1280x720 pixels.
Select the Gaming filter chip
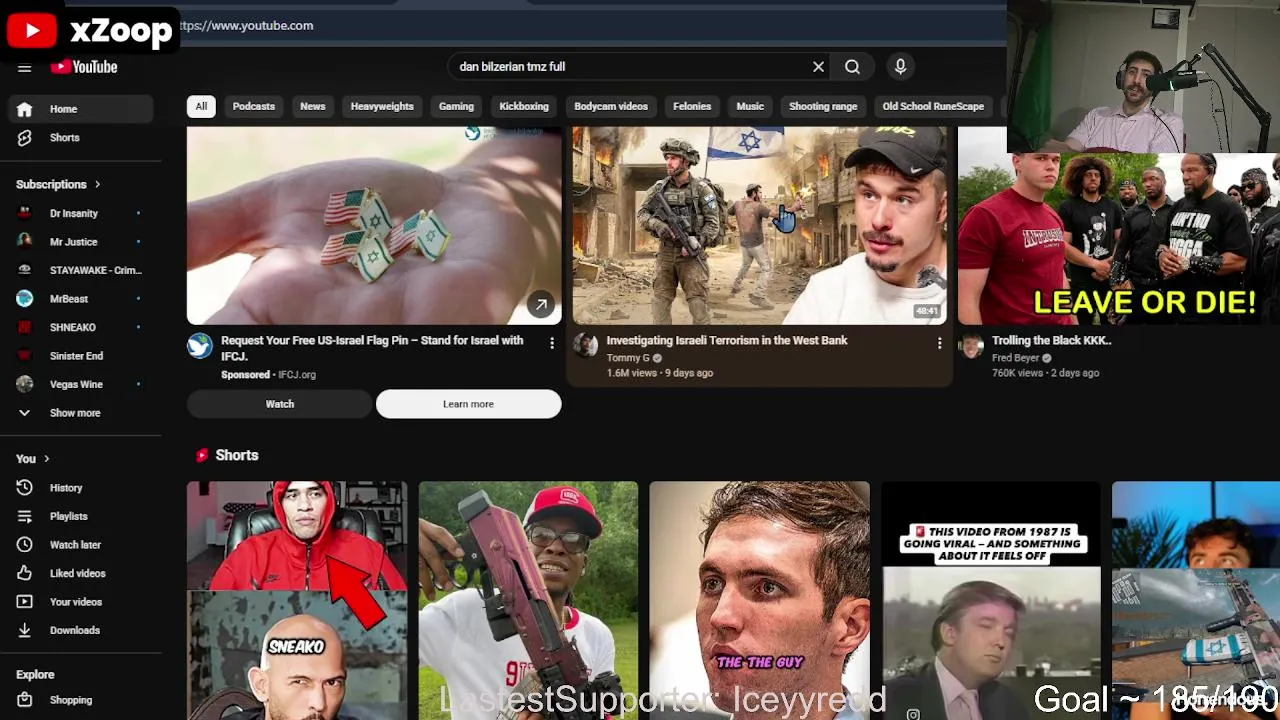pos(456,106)
